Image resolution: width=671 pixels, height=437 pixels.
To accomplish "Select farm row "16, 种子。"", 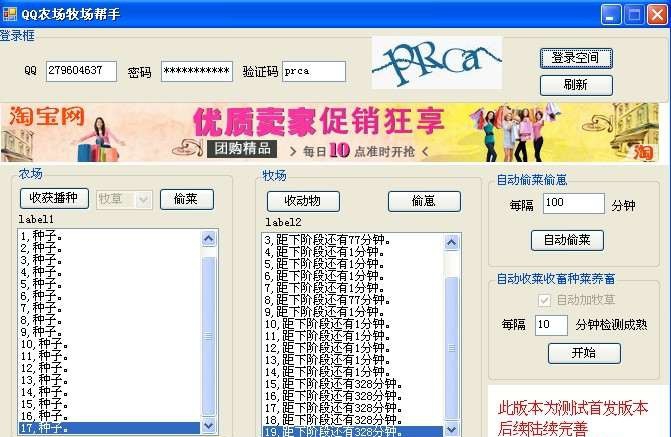I will (109, 416).
